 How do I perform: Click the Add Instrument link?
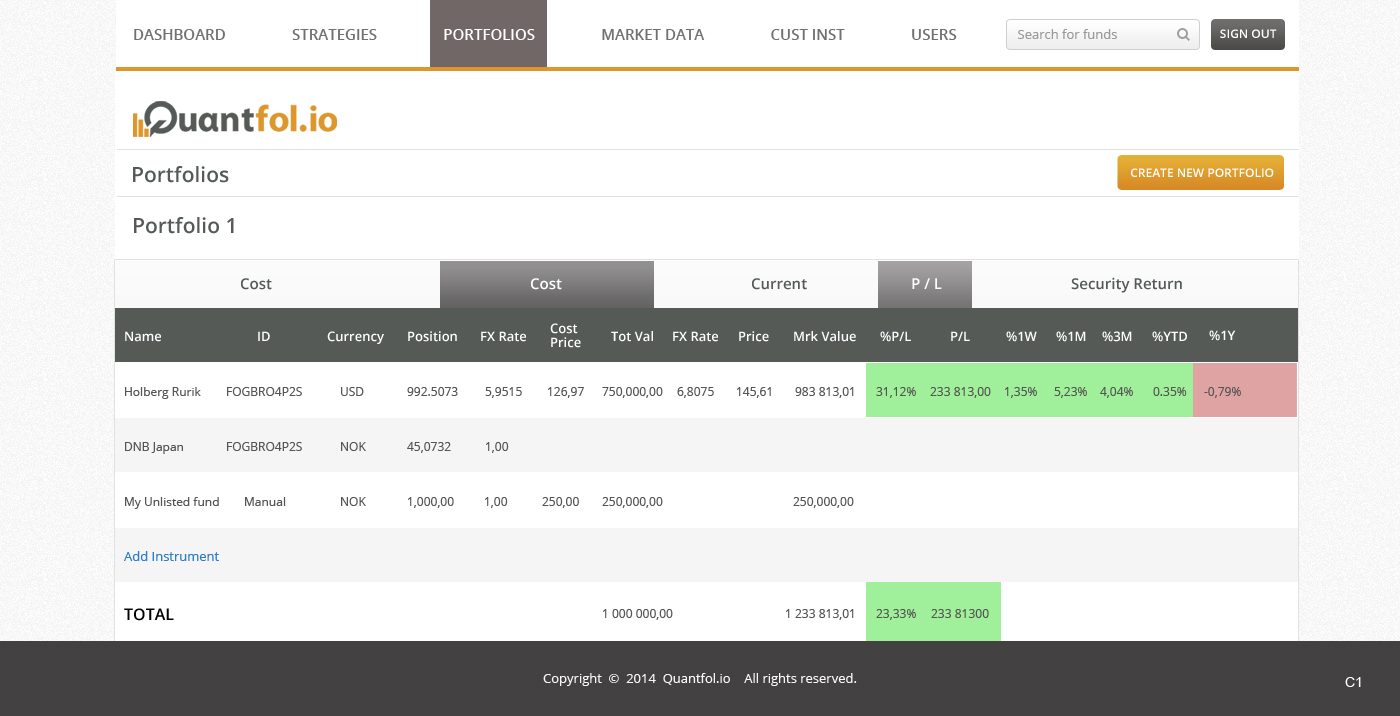171,556
